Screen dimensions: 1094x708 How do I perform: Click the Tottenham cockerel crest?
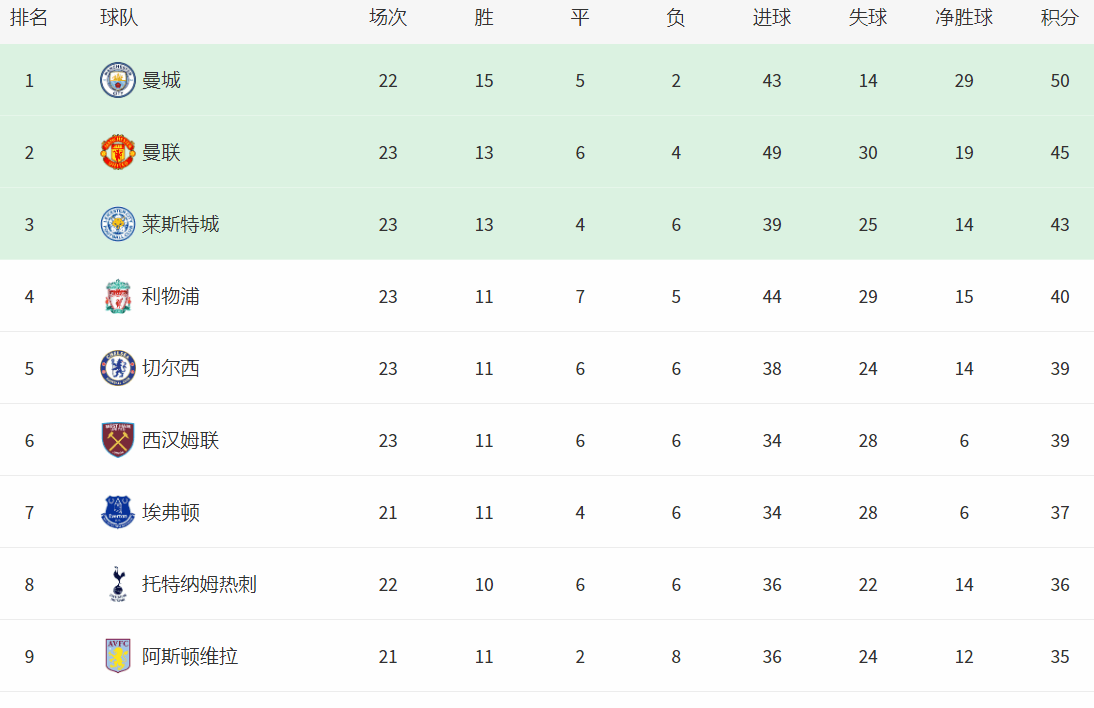point(118,584)
